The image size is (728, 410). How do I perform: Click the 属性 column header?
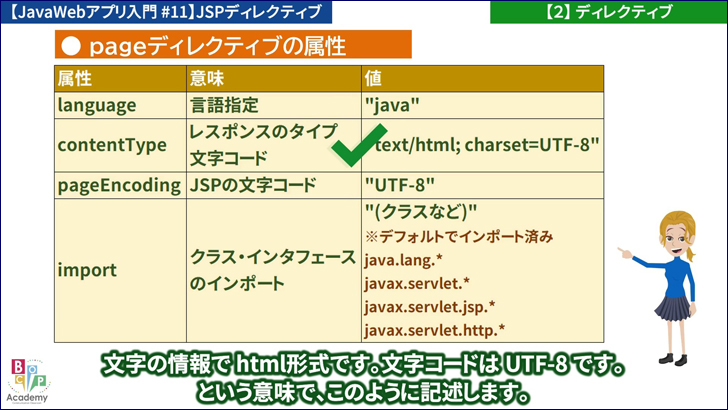(x=75, y=78)
